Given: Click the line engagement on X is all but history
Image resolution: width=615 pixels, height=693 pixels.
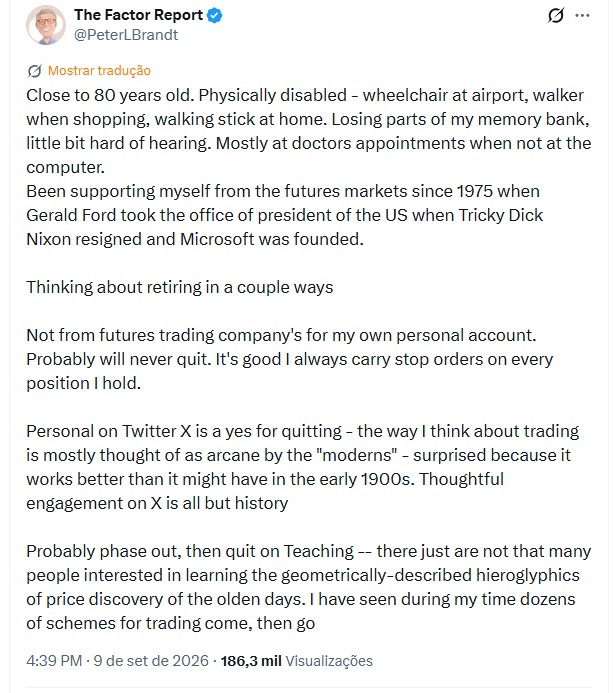Looking at the screenshot, I should 157,503.
